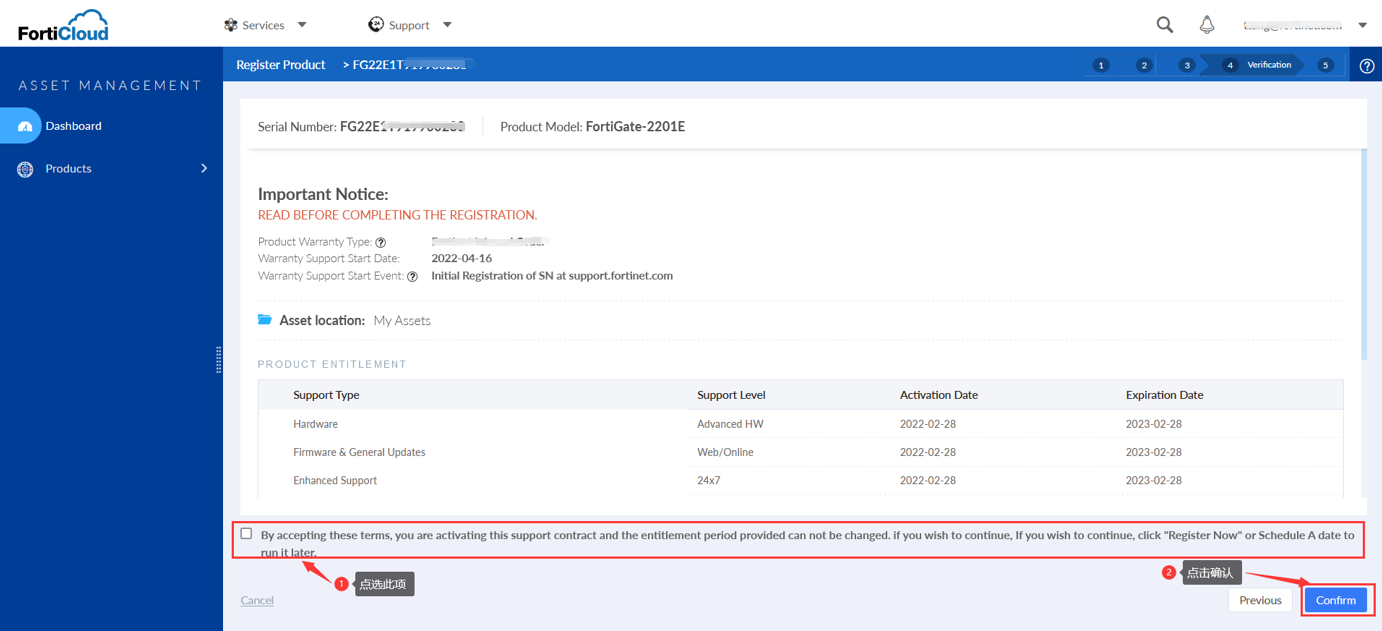Click the FortiCloud logo
1382x631 pixels.
tap(63, 25)
